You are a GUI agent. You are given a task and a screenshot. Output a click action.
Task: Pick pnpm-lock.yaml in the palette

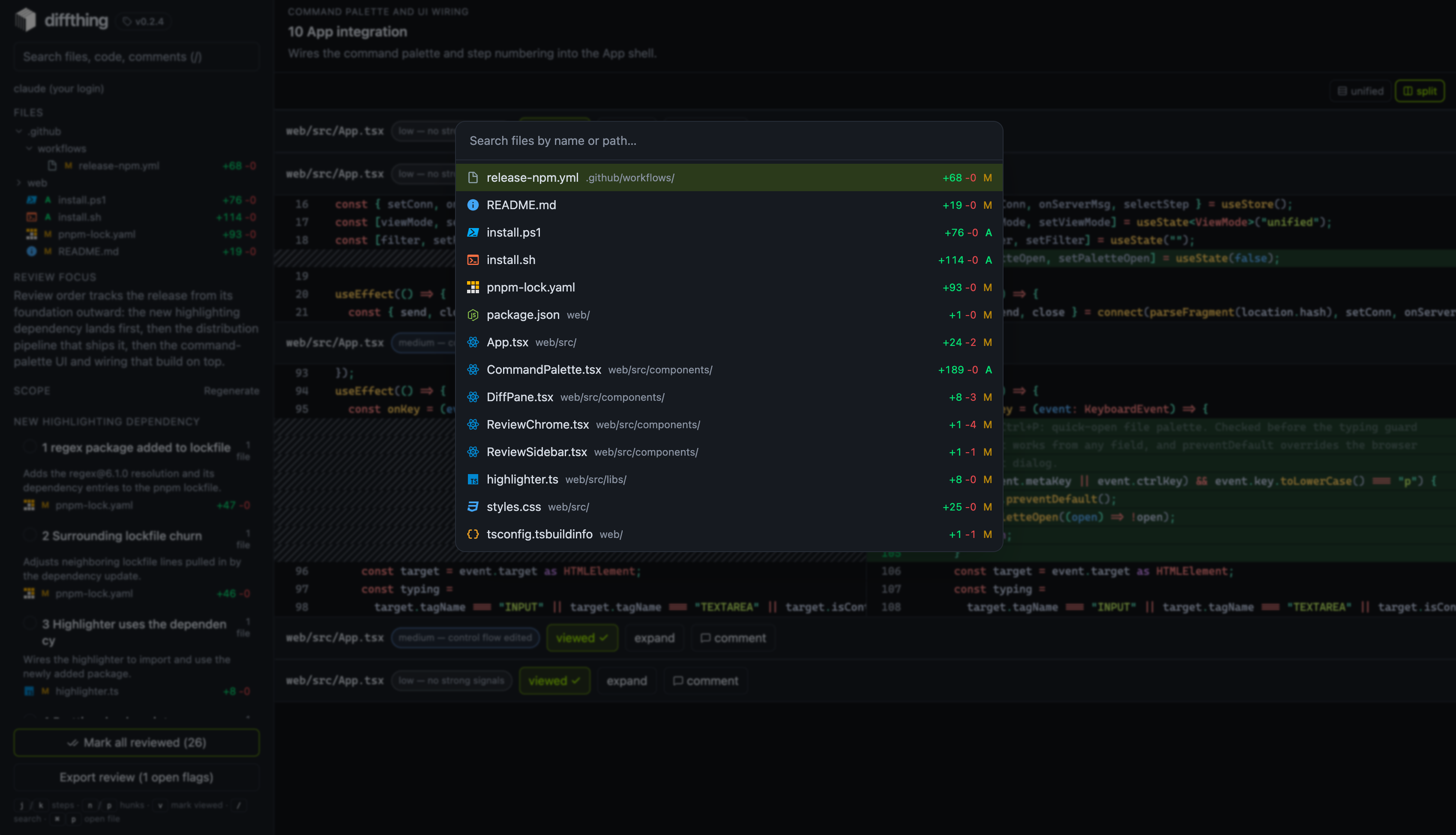(728, 287)
